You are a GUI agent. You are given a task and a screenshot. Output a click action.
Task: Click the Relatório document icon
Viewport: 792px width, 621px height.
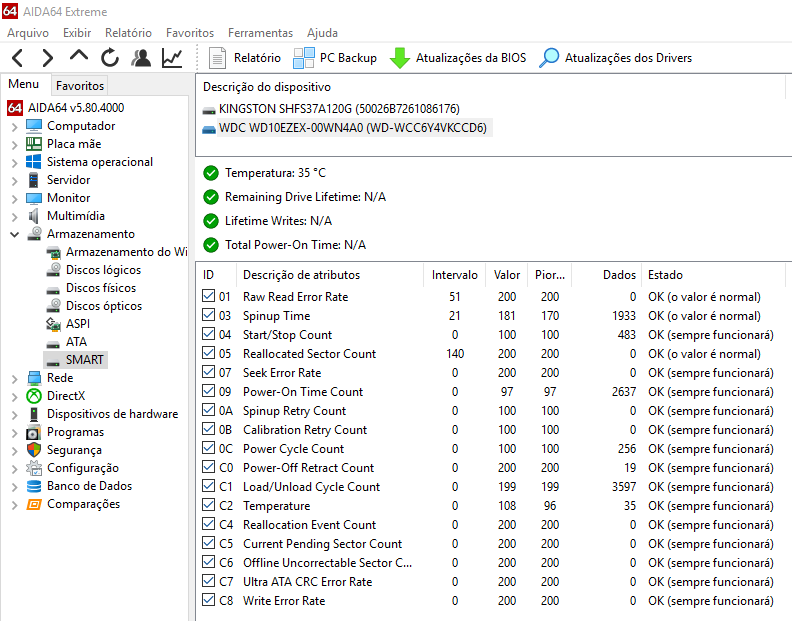tap(217, 58)
